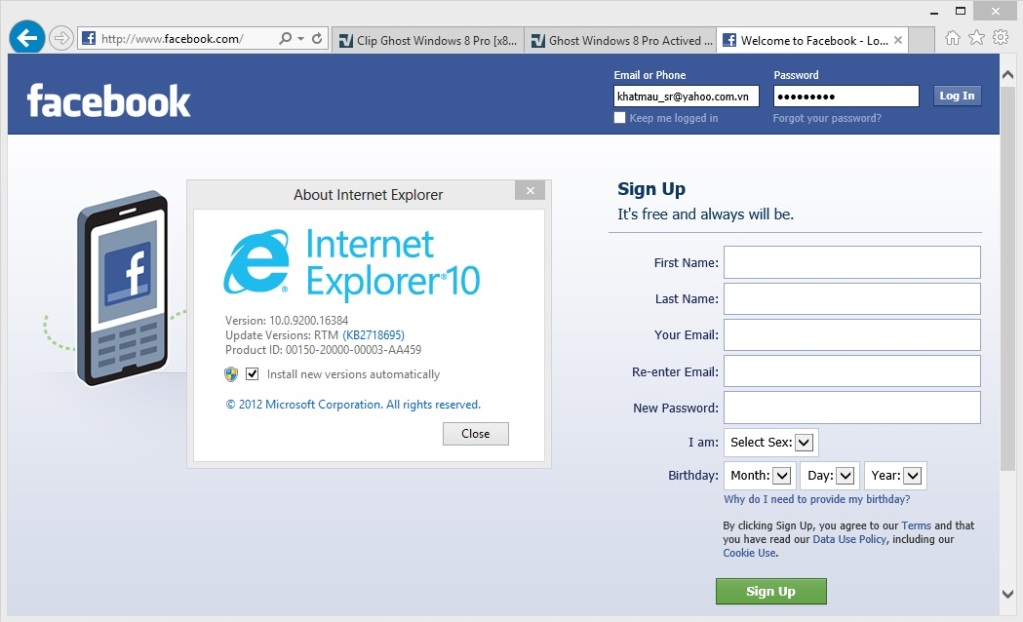This screenshot has height=622, width=1023.
Task: Open the birthday Year dropdown
Action: pyautogui.click(x=895, y=476)
